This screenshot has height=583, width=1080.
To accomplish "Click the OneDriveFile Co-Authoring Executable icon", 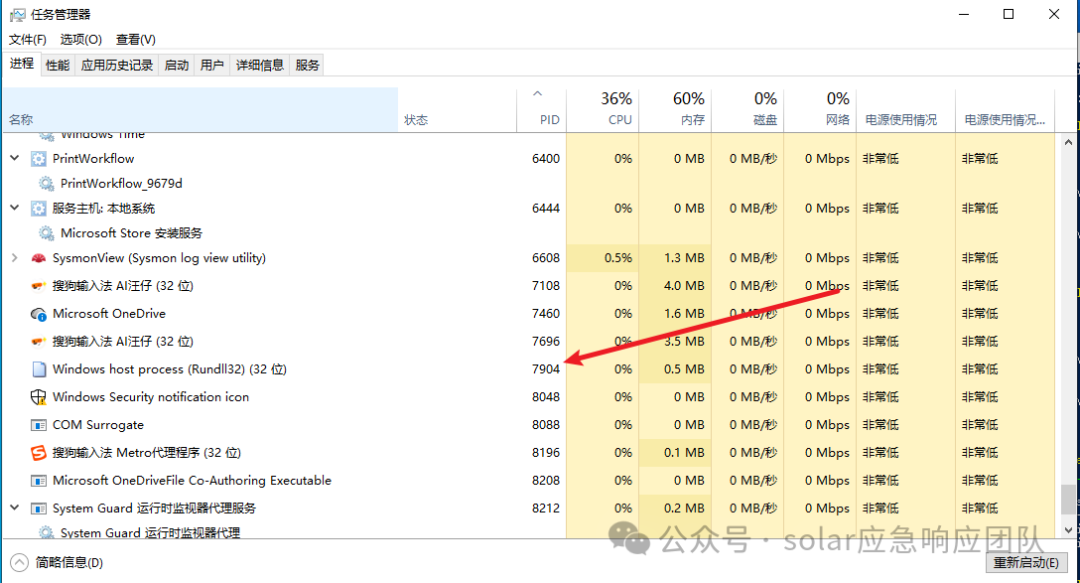I will pos(39,480).
